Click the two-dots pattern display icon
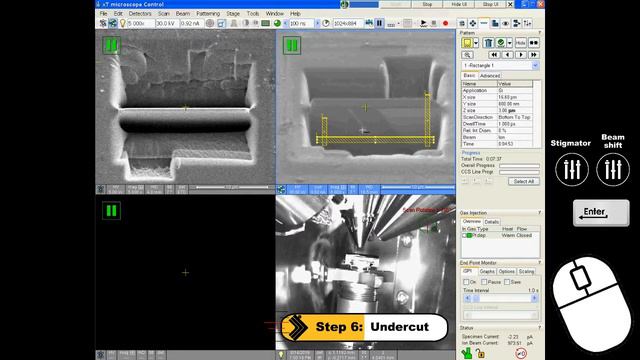The height and width of the screenshot is (360, 640). point(533,42)
